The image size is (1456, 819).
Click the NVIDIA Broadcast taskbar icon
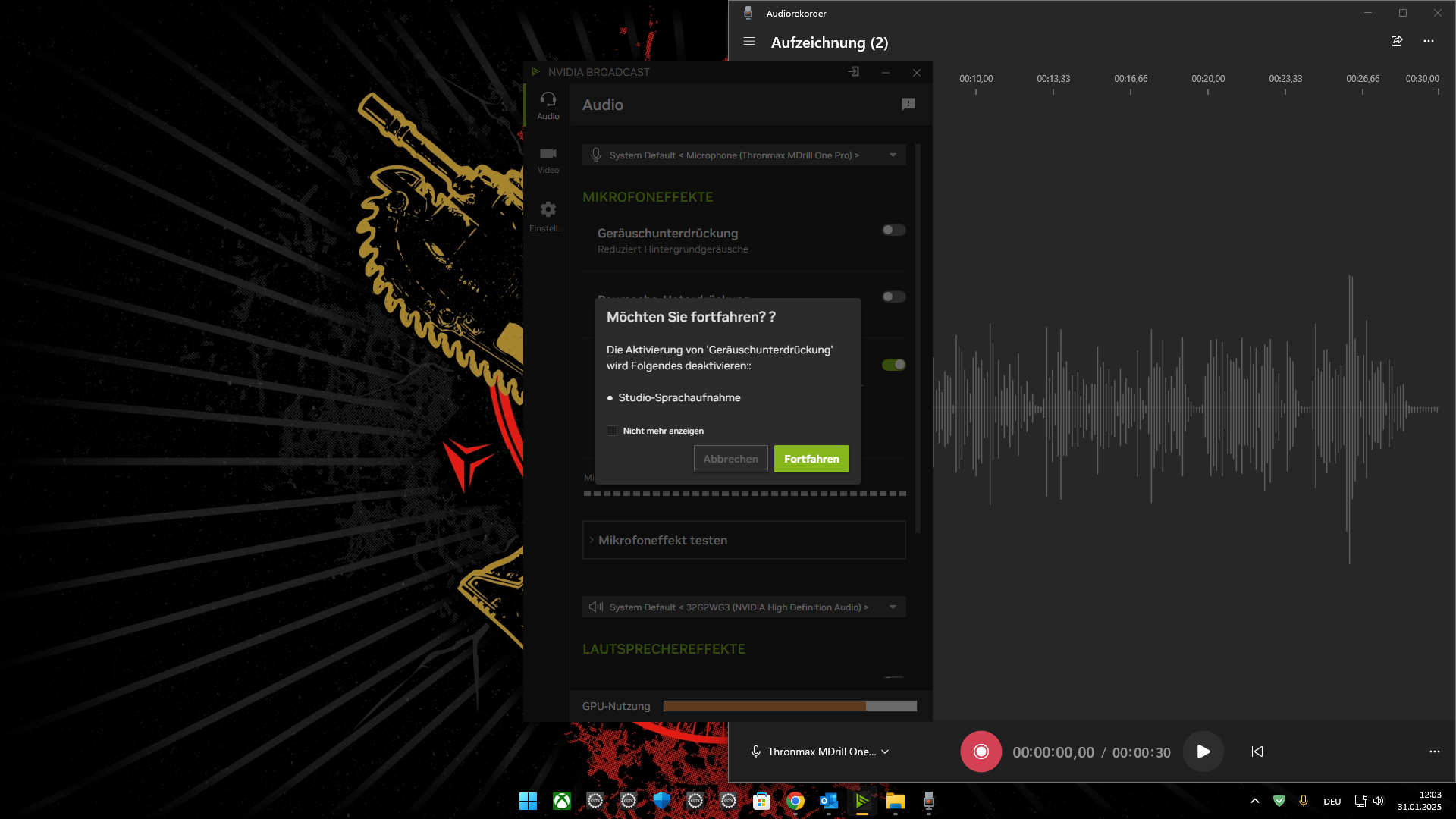tap(861, 801)
